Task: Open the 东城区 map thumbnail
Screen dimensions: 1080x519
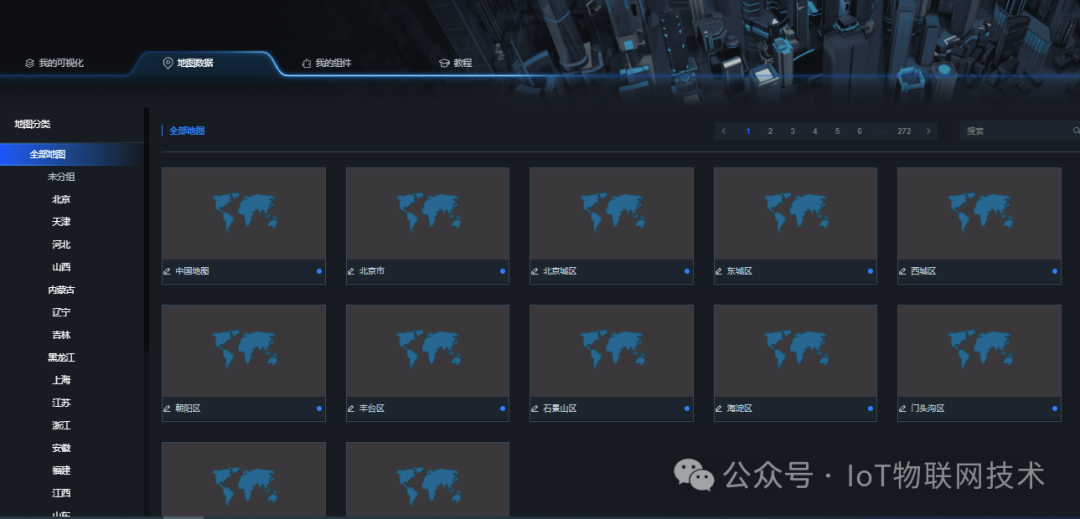Action: pyautogui.click(x=796, y=213)
